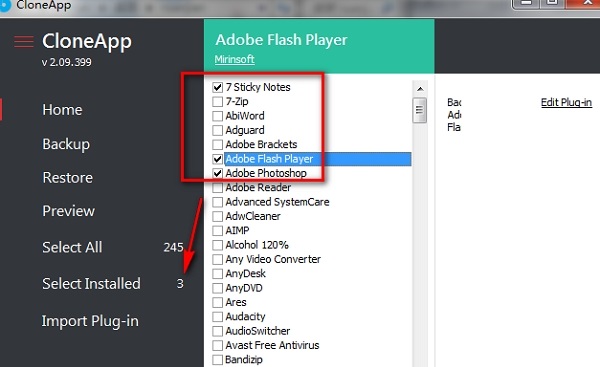Open the red hamburger menu icon

[x=24, y=42]
